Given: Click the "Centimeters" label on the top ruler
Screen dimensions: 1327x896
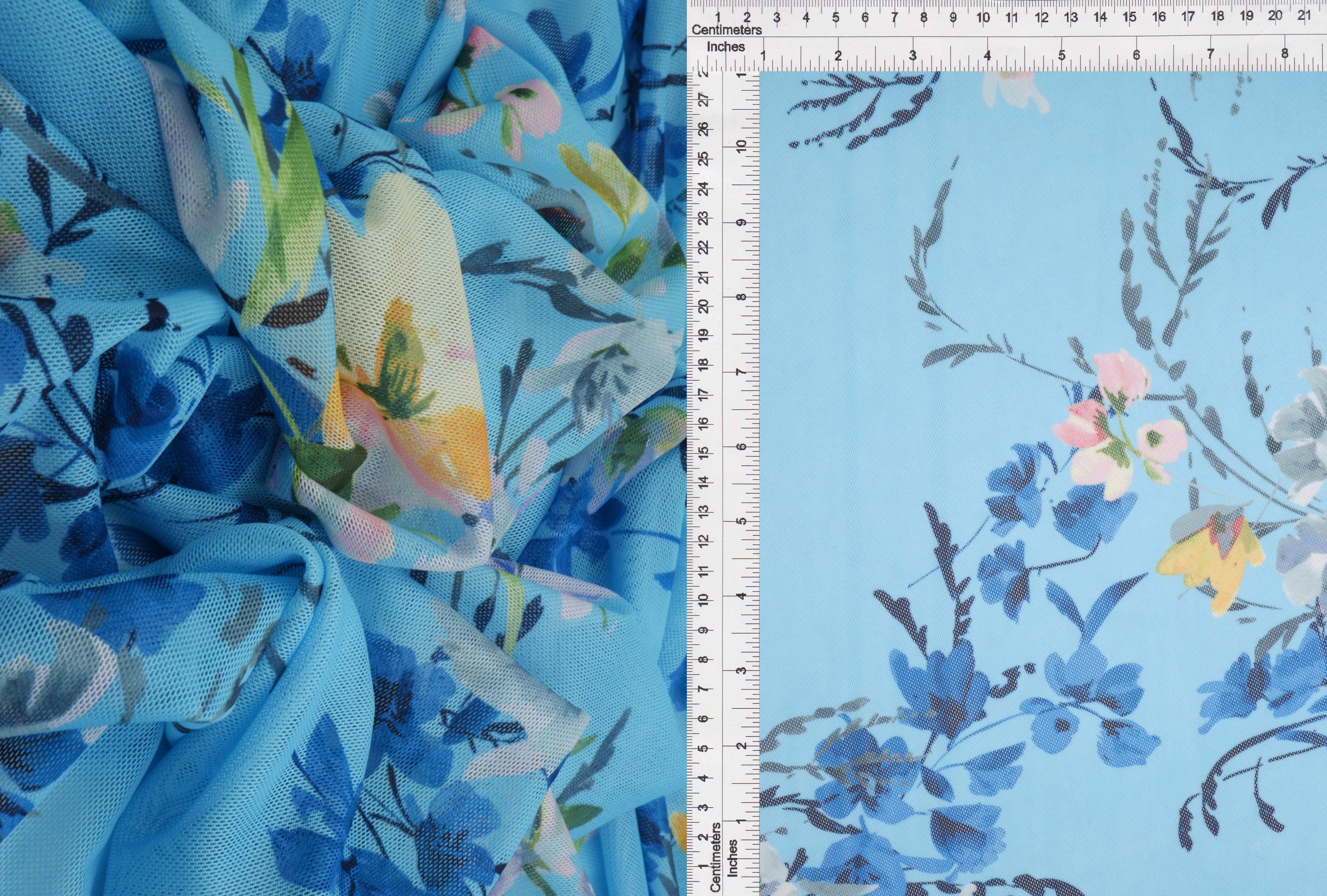Looking at the screenshot, I should 726,30.
